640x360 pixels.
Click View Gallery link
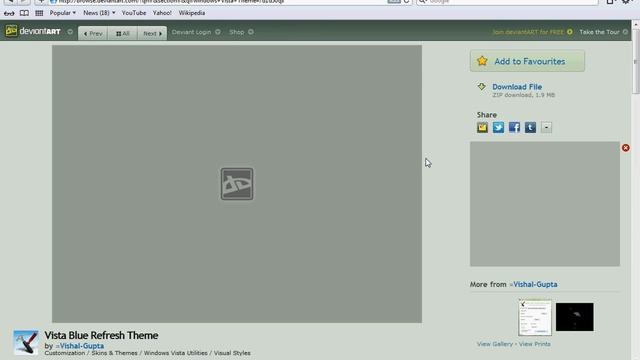point(495,344)
